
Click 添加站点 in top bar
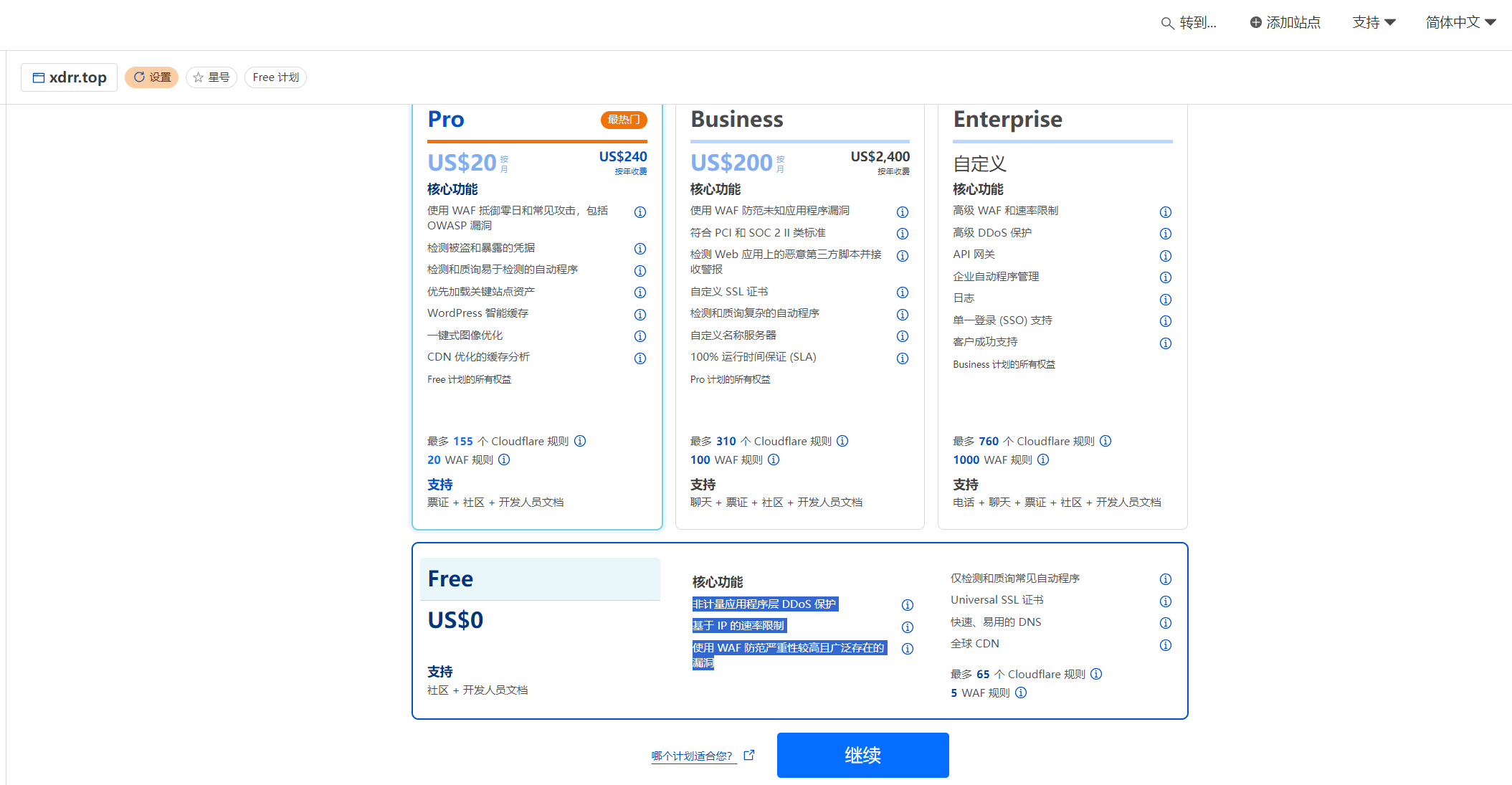[x=1285, y=23]
